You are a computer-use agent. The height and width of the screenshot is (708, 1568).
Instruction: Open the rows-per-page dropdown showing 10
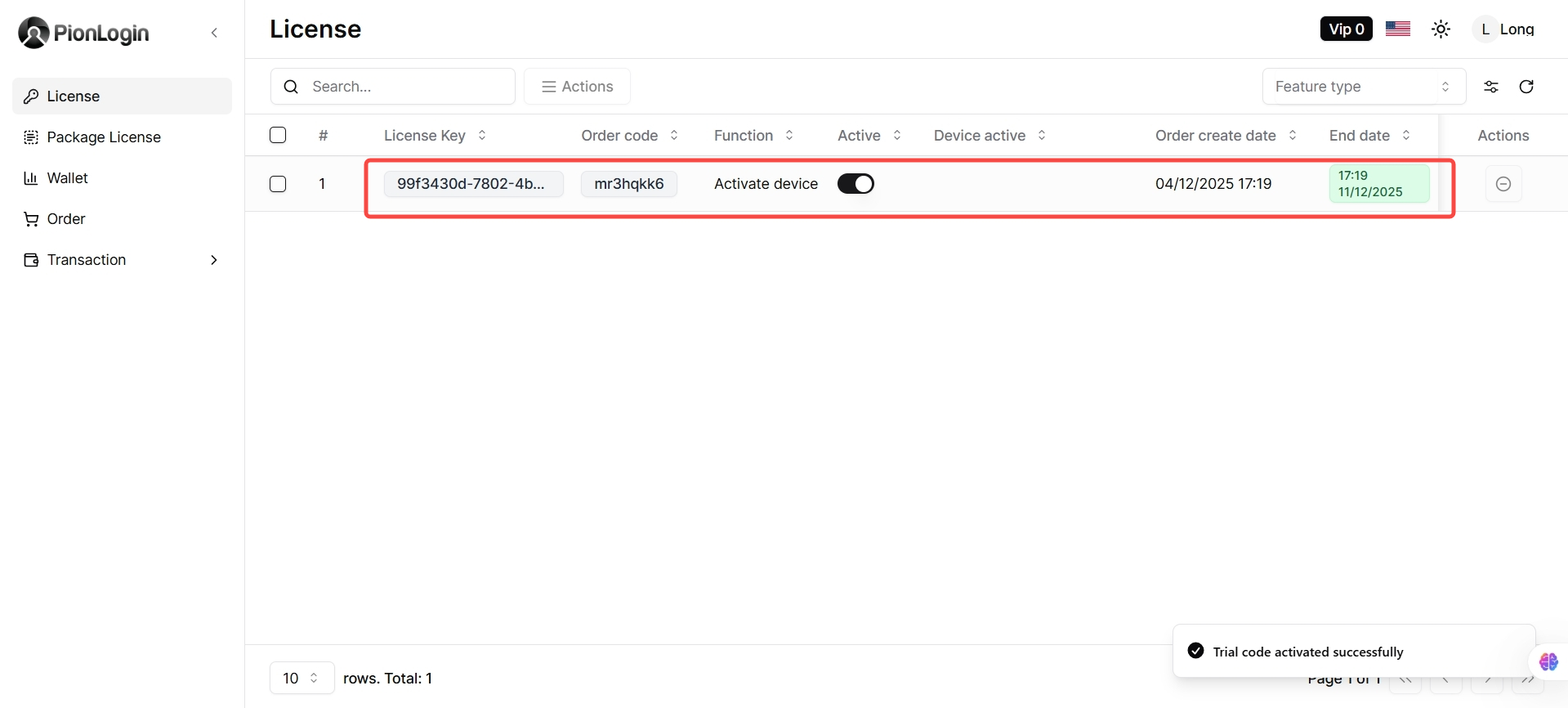[x=302, y=678]
